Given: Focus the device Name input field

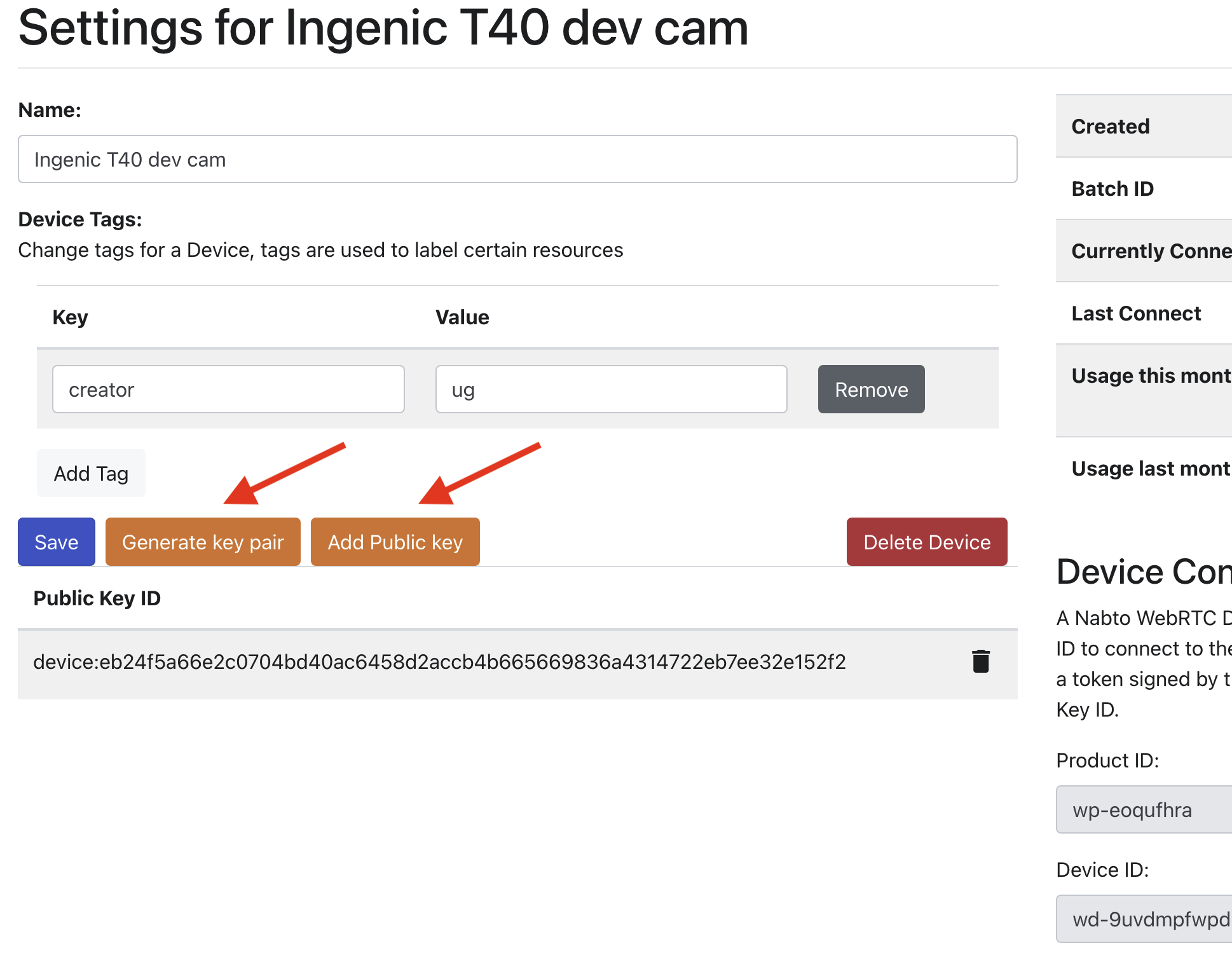Looking at the screenshot, I should click(x=517, y=160).
